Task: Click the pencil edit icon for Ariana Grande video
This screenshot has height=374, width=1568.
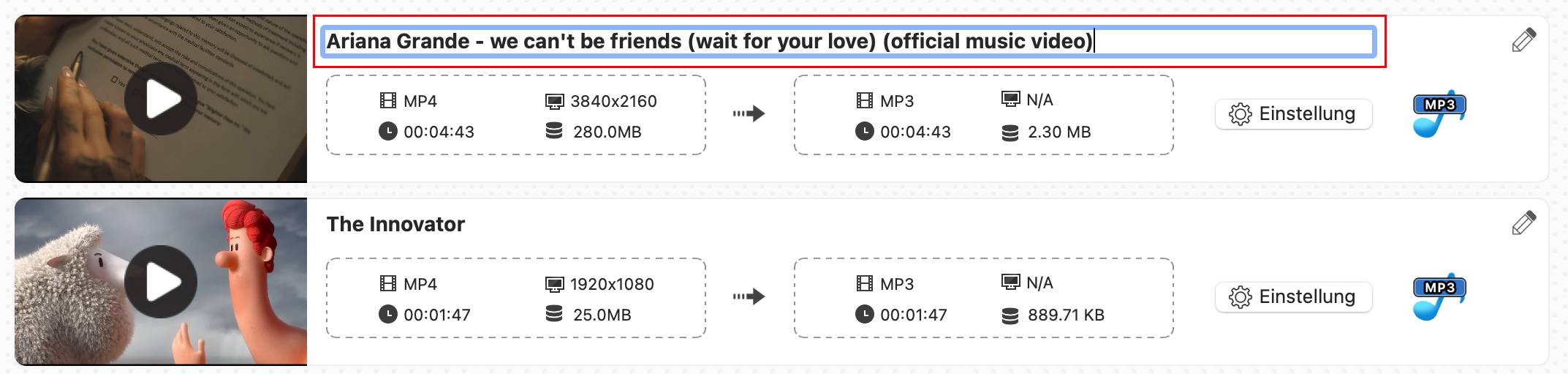Action: (x=1523, y=40)
